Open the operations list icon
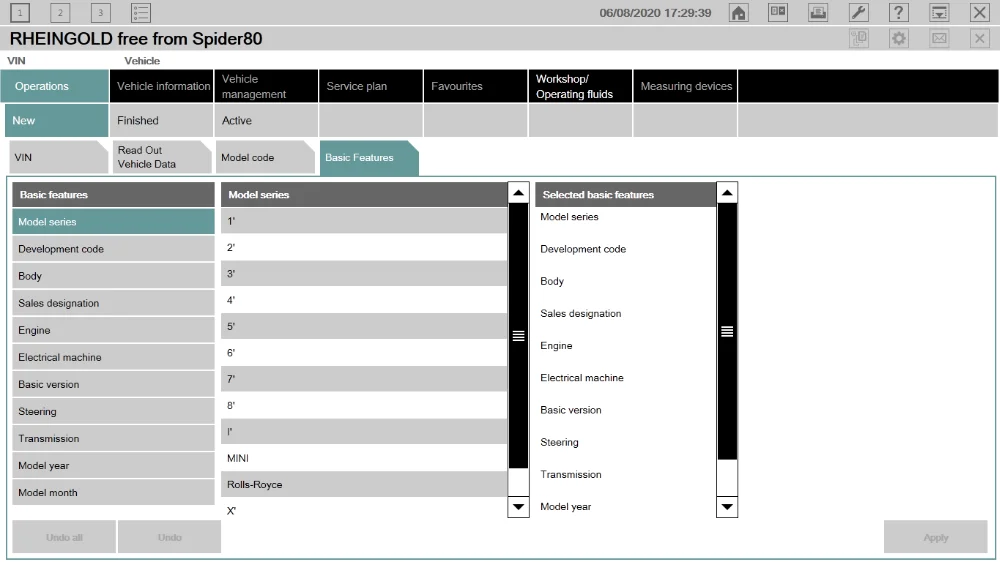Image resolution: width=1000 pixels, height=562 pixels. [x=141, y=13]
